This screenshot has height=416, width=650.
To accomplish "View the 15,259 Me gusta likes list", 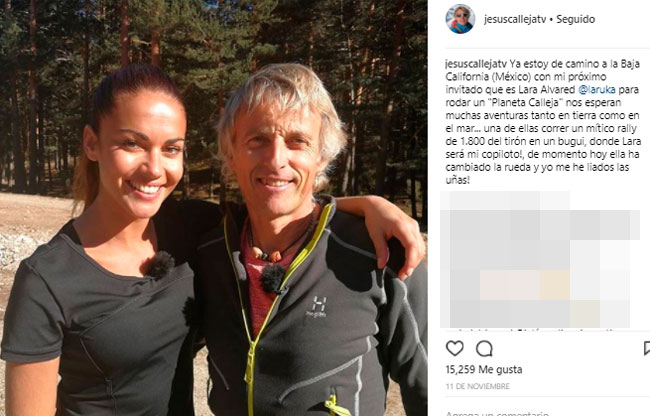I will [x=484, y=369].
